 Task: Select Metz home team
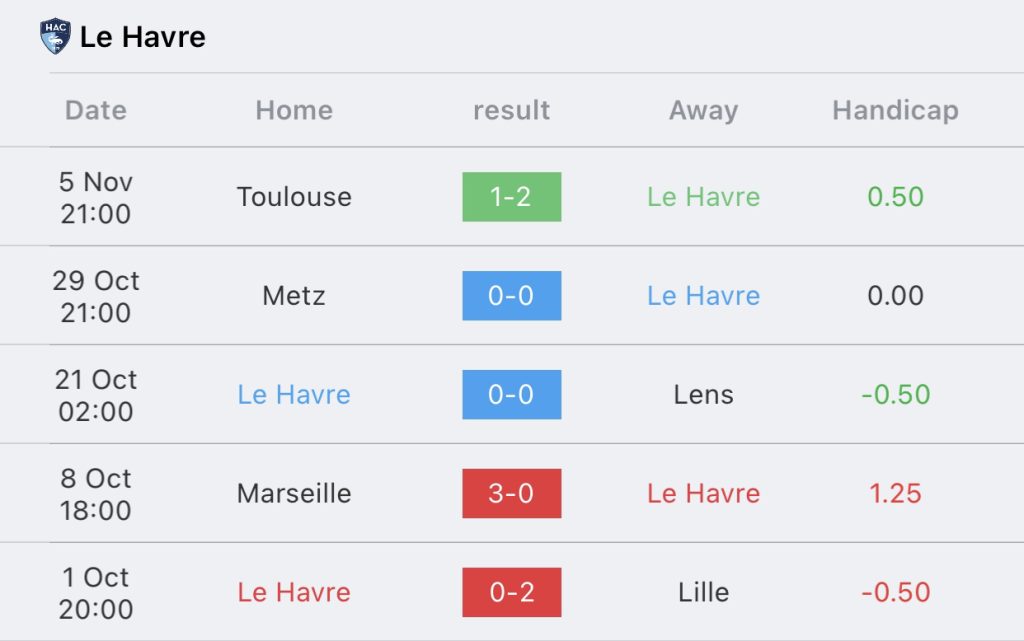[294, 296]
